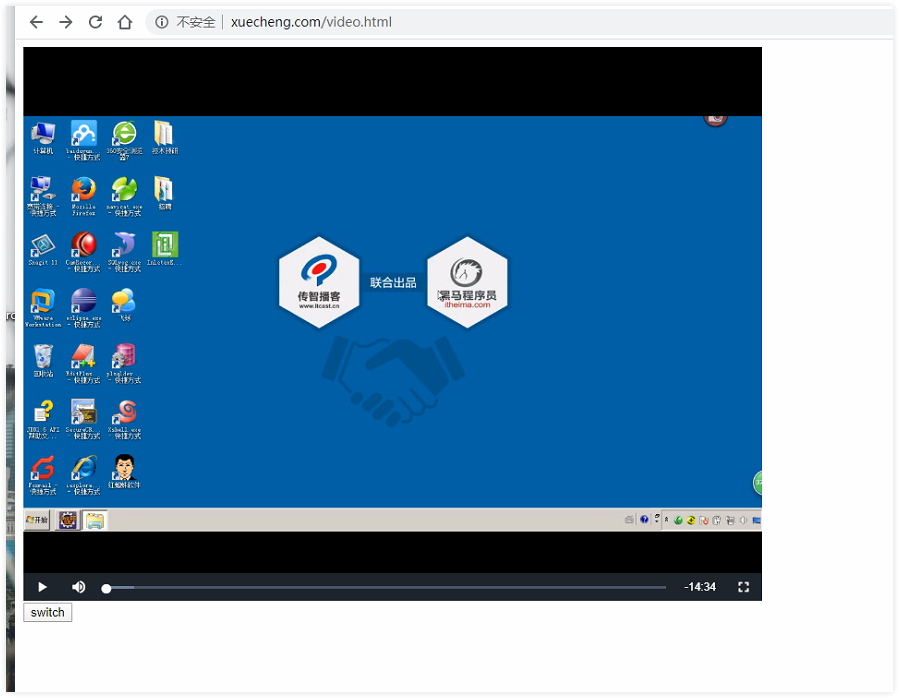
Task: Click the VMware Workstation desktop icon
Action: (x=43, y=307)
